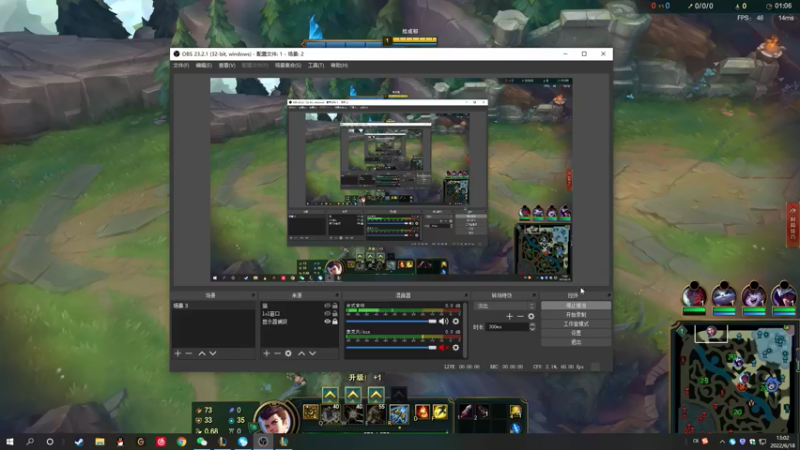800x450 pixels.
Task: Click the mixer panel vertical scrollbar
Action: (465, 329)
